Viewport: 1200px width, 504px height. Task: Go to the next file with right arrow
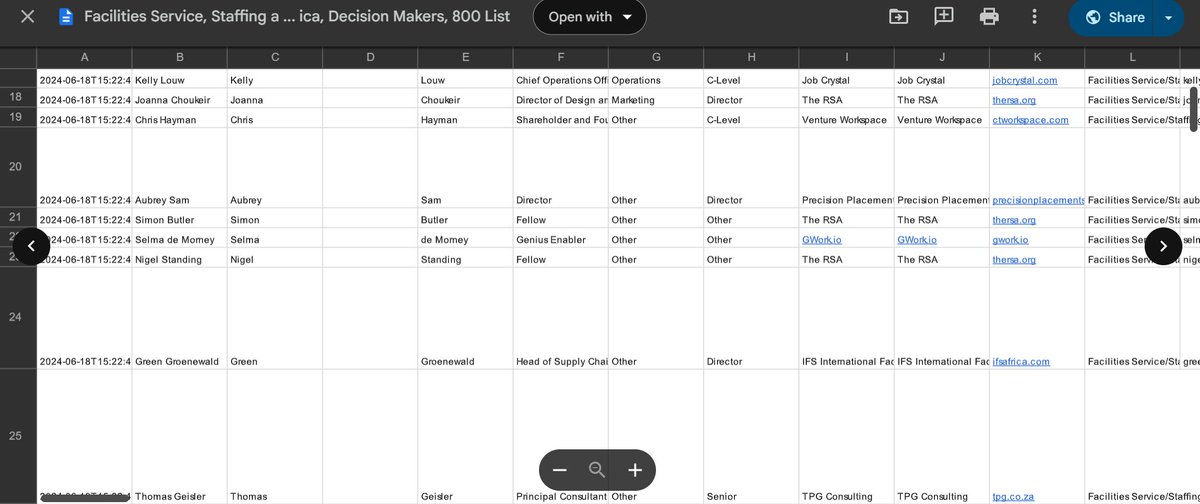tap(1163, 246)
